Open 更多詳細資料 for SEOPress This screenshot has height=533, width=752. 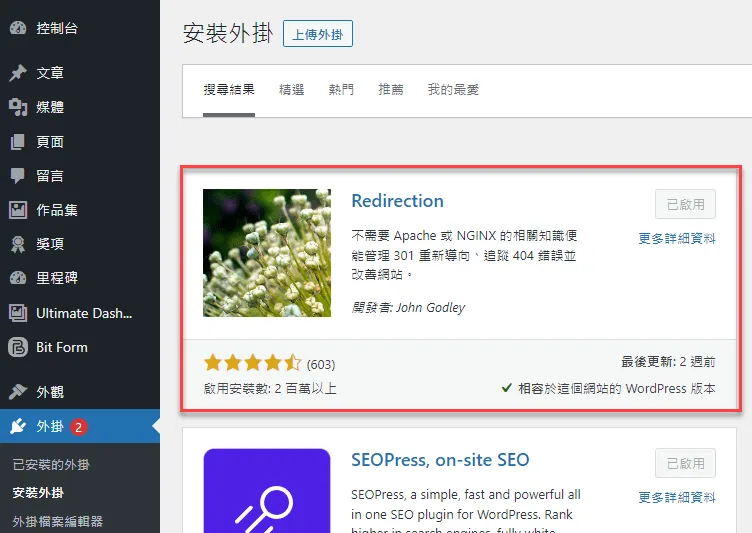[677, 497]
